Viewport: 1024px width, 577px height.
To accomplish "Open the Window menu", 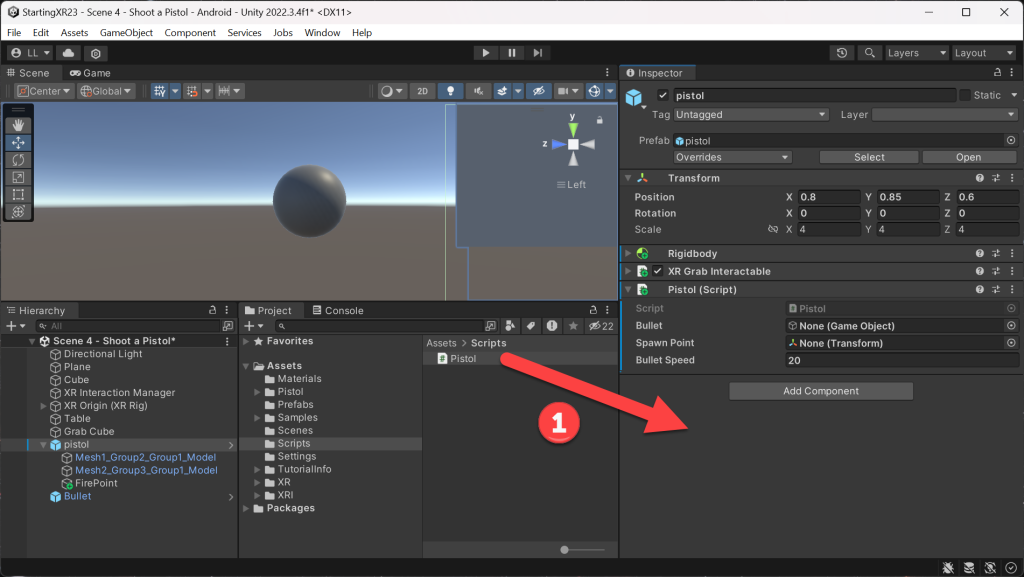I will (322, 33).
